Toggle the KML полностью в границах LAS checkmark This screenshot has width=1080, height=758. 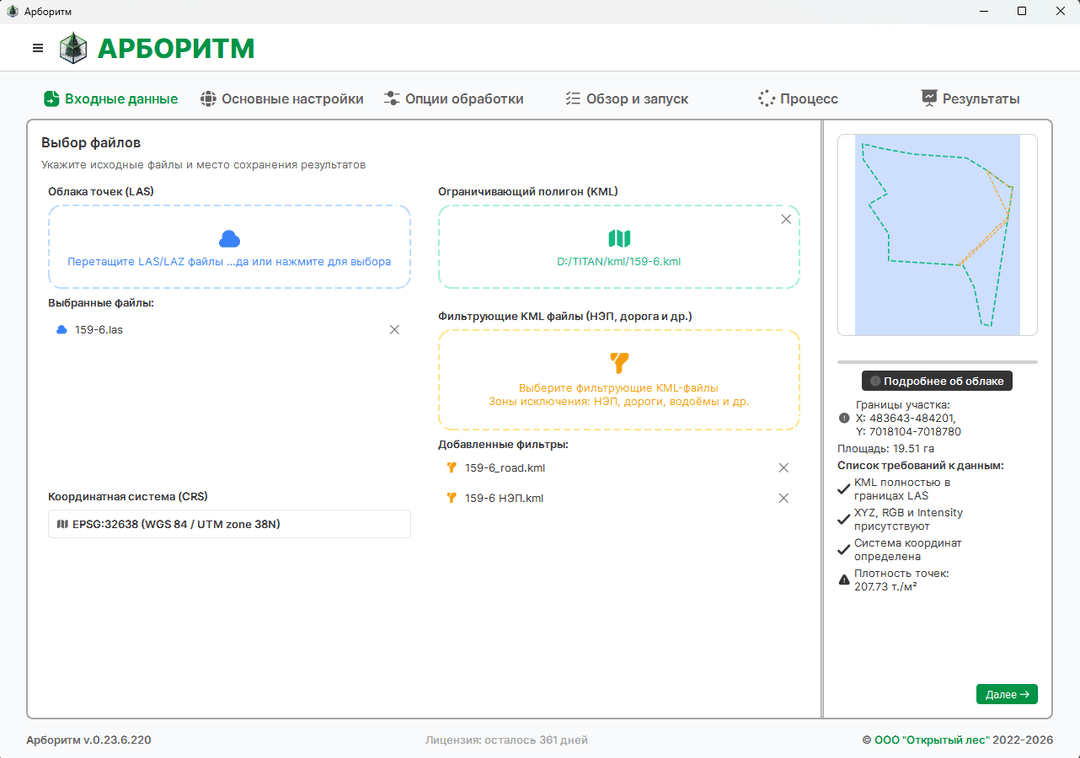coord(845,487)
